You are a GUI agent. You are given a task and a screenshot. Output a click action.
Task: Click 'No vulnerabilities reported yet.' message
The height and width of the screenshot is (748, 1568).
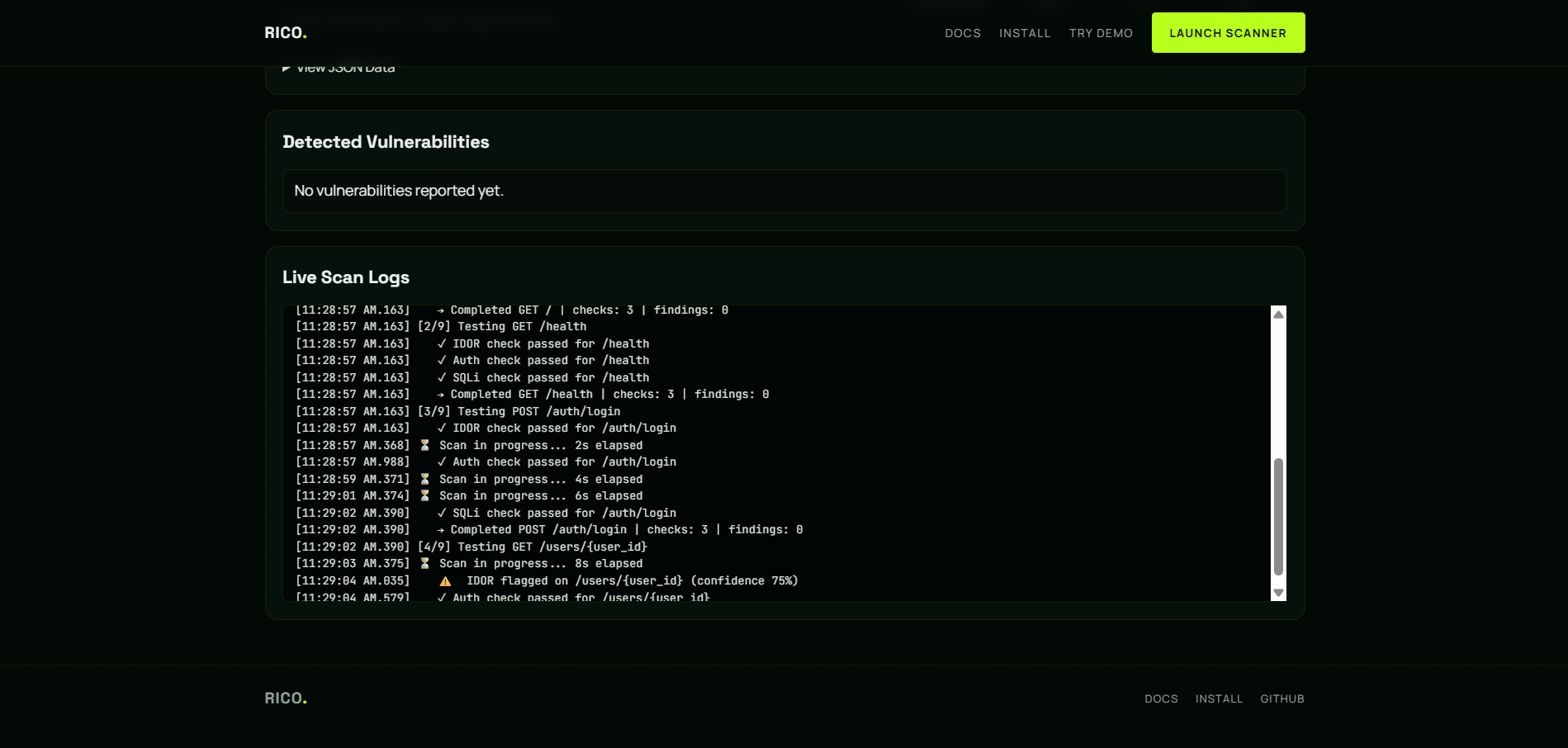point(399,191)
